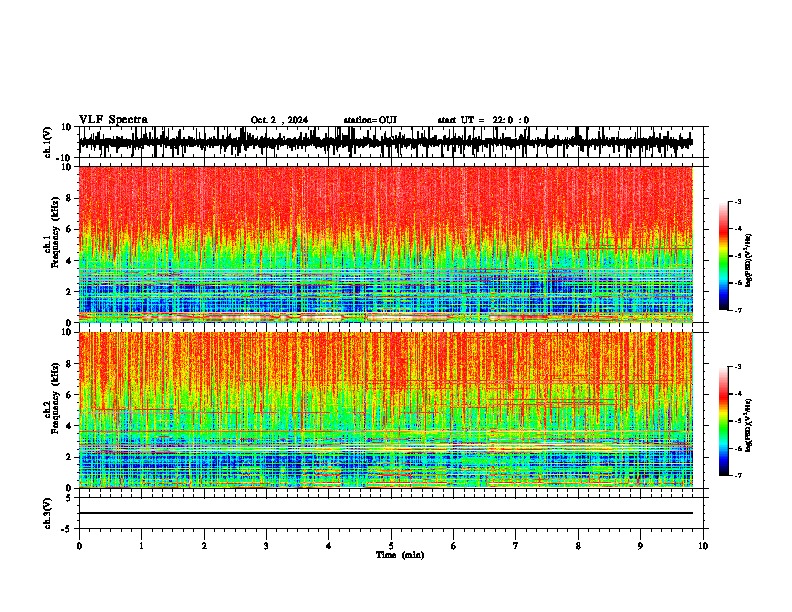Screen dimensions: 792x612
Task: Click the ch.1 spectrogram color scale bar
Action: 723,256
